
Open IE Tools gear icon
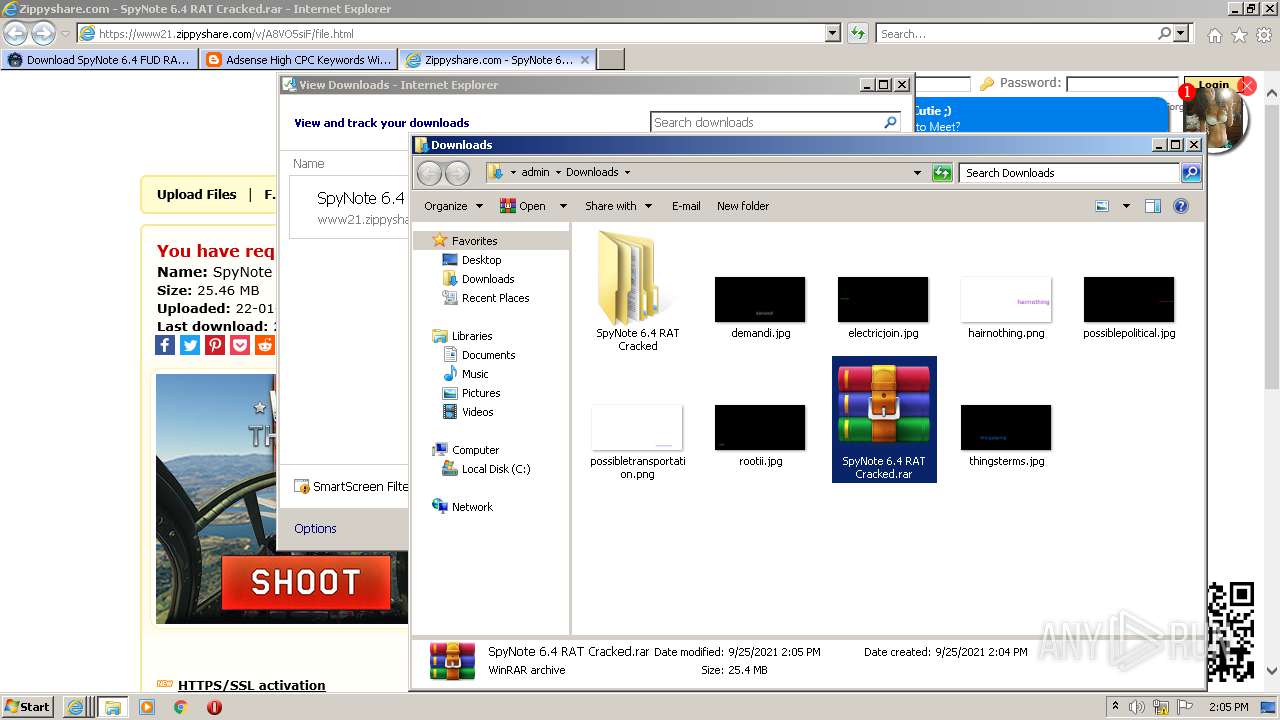(x=1264, y=34)
